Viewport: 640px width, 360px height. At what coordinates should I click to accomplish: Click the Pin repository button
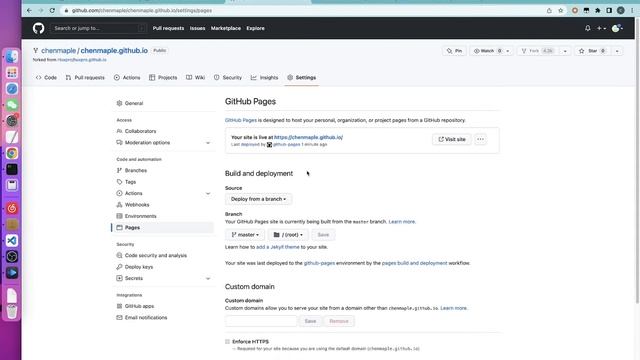[x=454, y=51]
